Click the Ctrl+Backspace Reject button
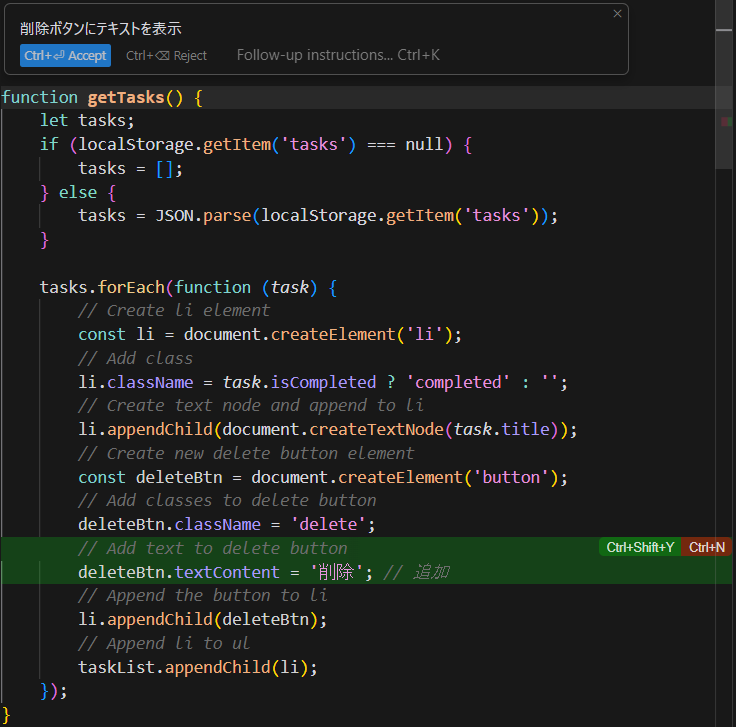Viewport: 736px width, 727px height. [166, 55]
